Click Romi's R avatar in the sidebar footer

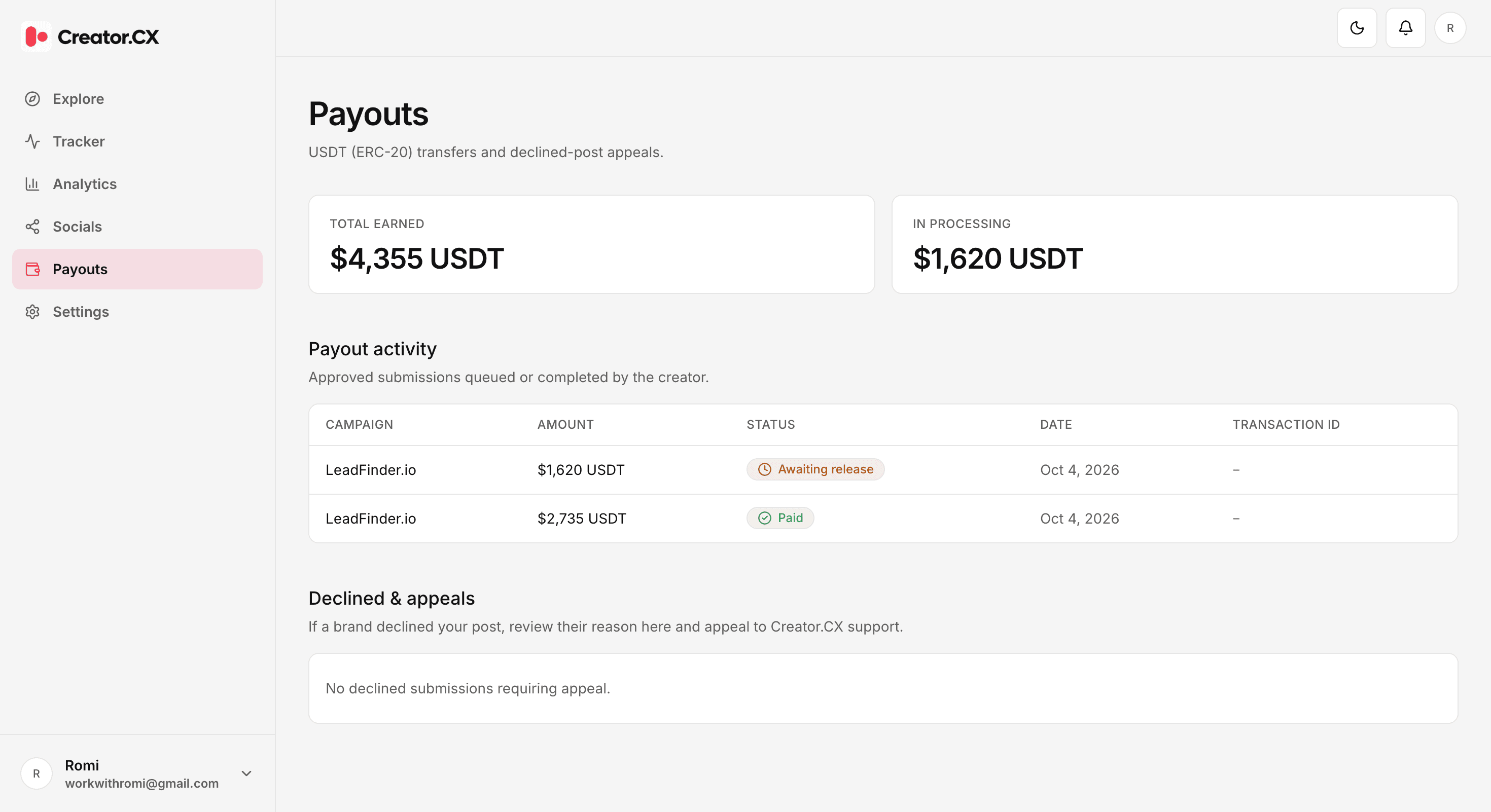pyautogui.click(x=37, y=773)
